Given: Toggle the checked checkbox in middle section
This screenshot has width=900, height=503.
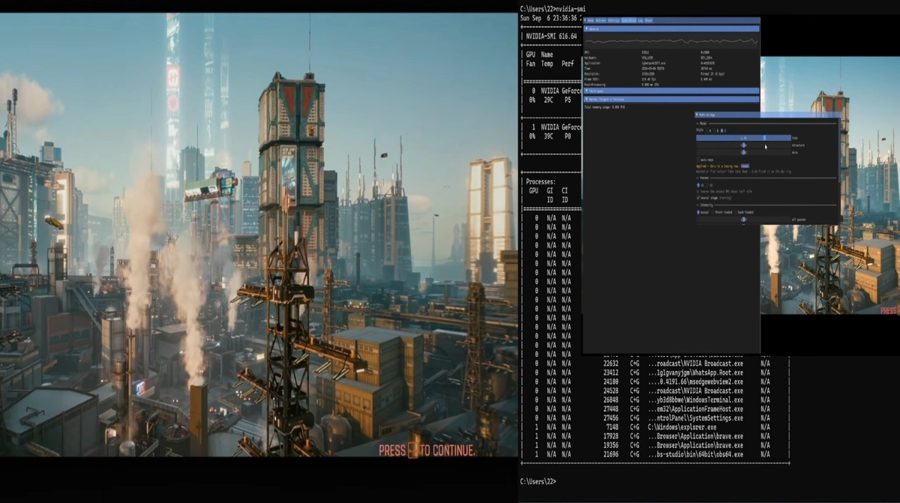Looking at the screenshot, I should click(x=699, y=198).
